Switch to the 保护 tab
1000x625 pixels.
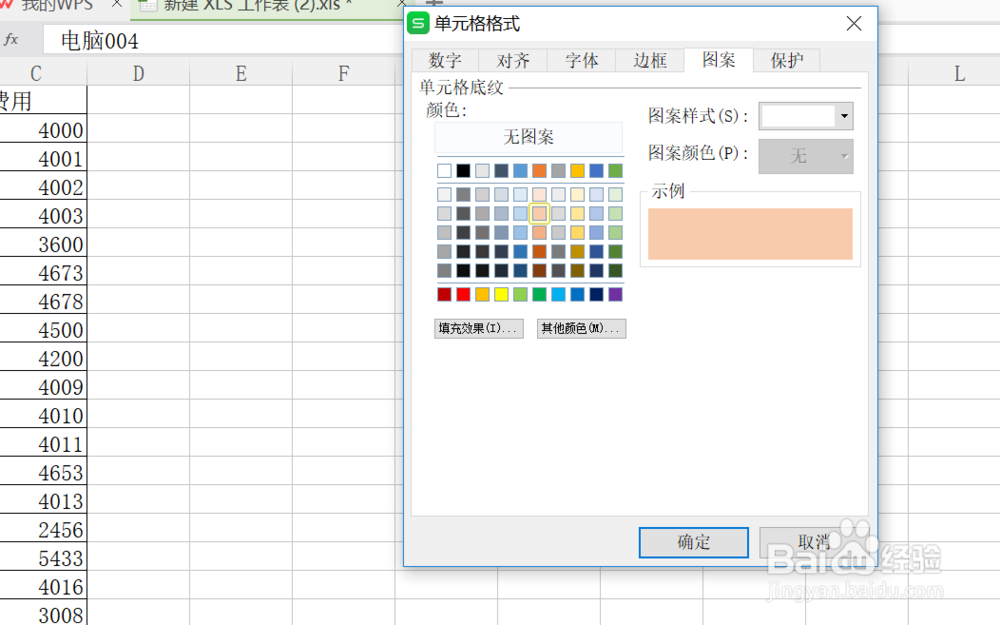tap(786, 60)
